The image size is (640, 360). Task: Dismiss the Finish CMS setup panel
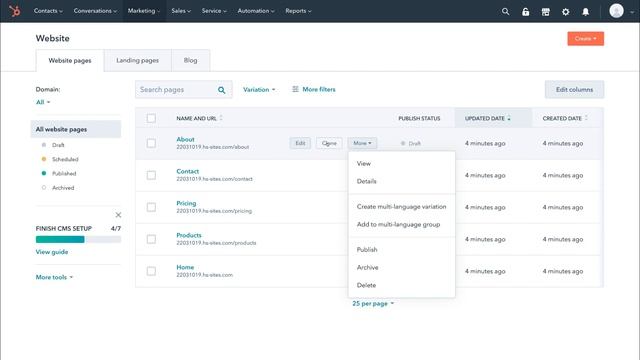tap(118, 215)
